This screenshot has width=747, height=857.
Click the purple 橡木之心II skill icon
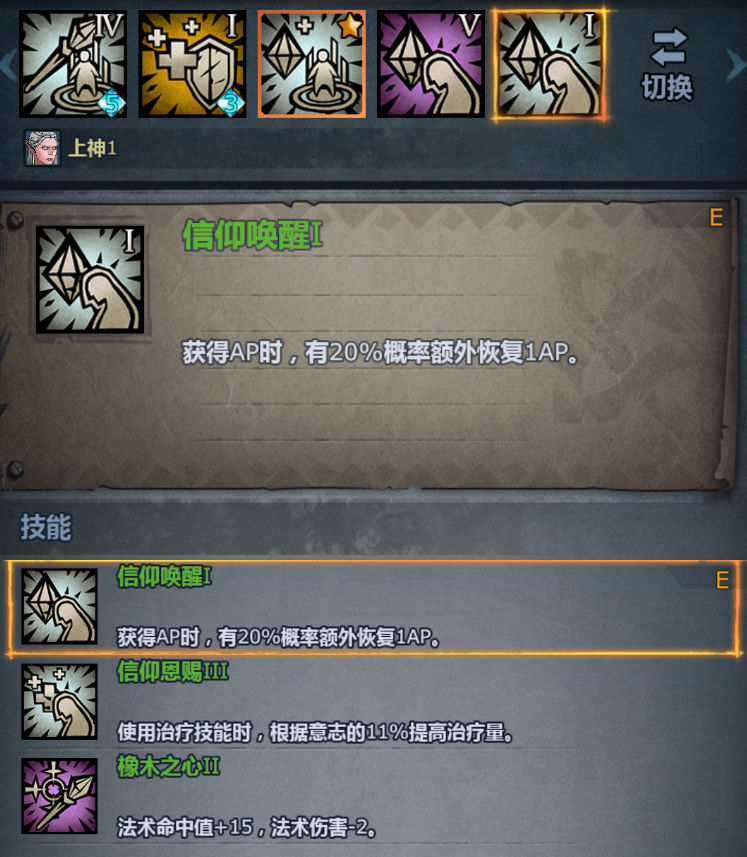click(x=59, y=796)
